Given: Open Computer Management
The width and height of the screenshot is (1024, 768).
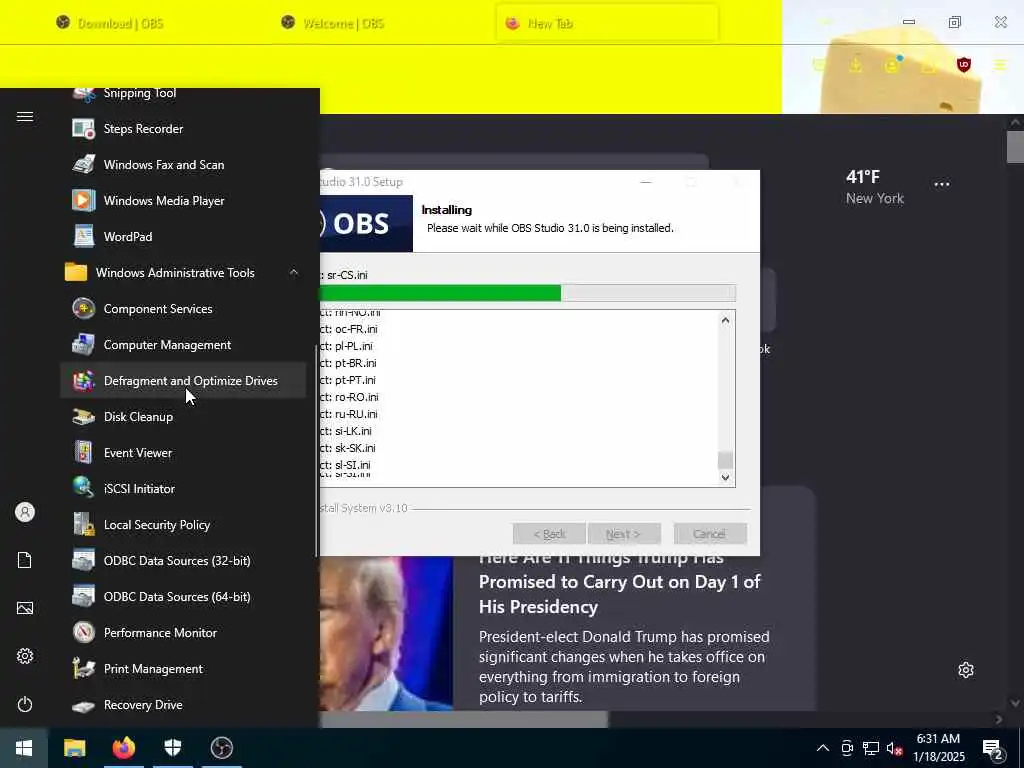Looking at the screenshot, I should (183, 345).
